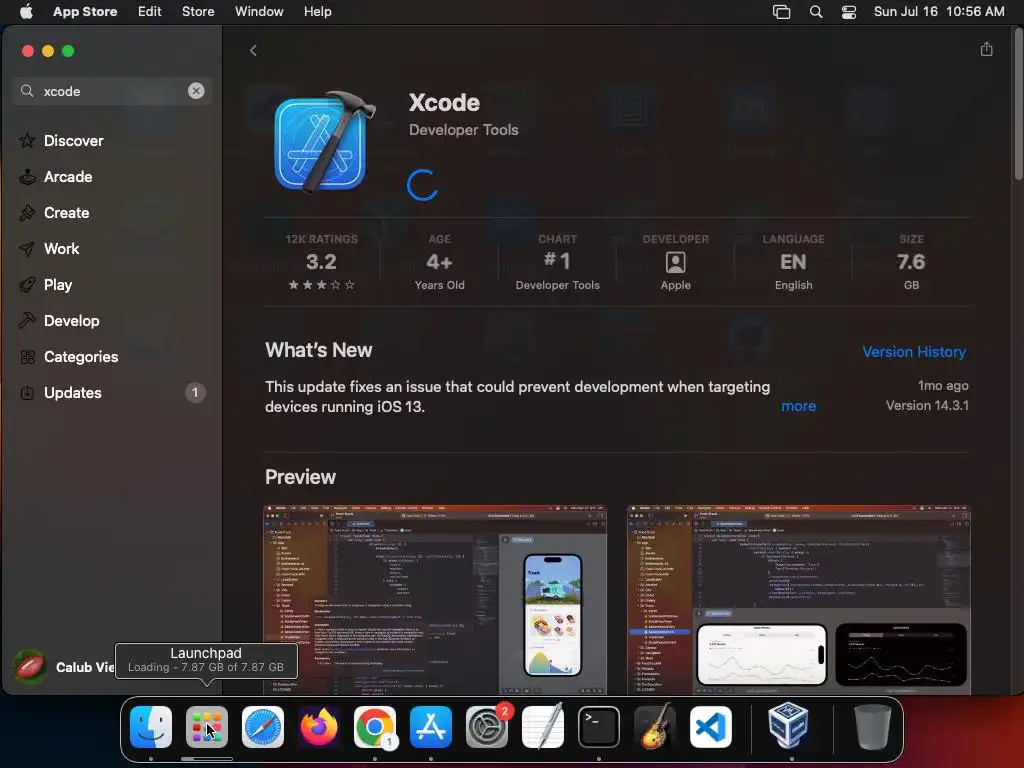Launch Safari from the dock
1024x768 pixels.
point(263,727)
